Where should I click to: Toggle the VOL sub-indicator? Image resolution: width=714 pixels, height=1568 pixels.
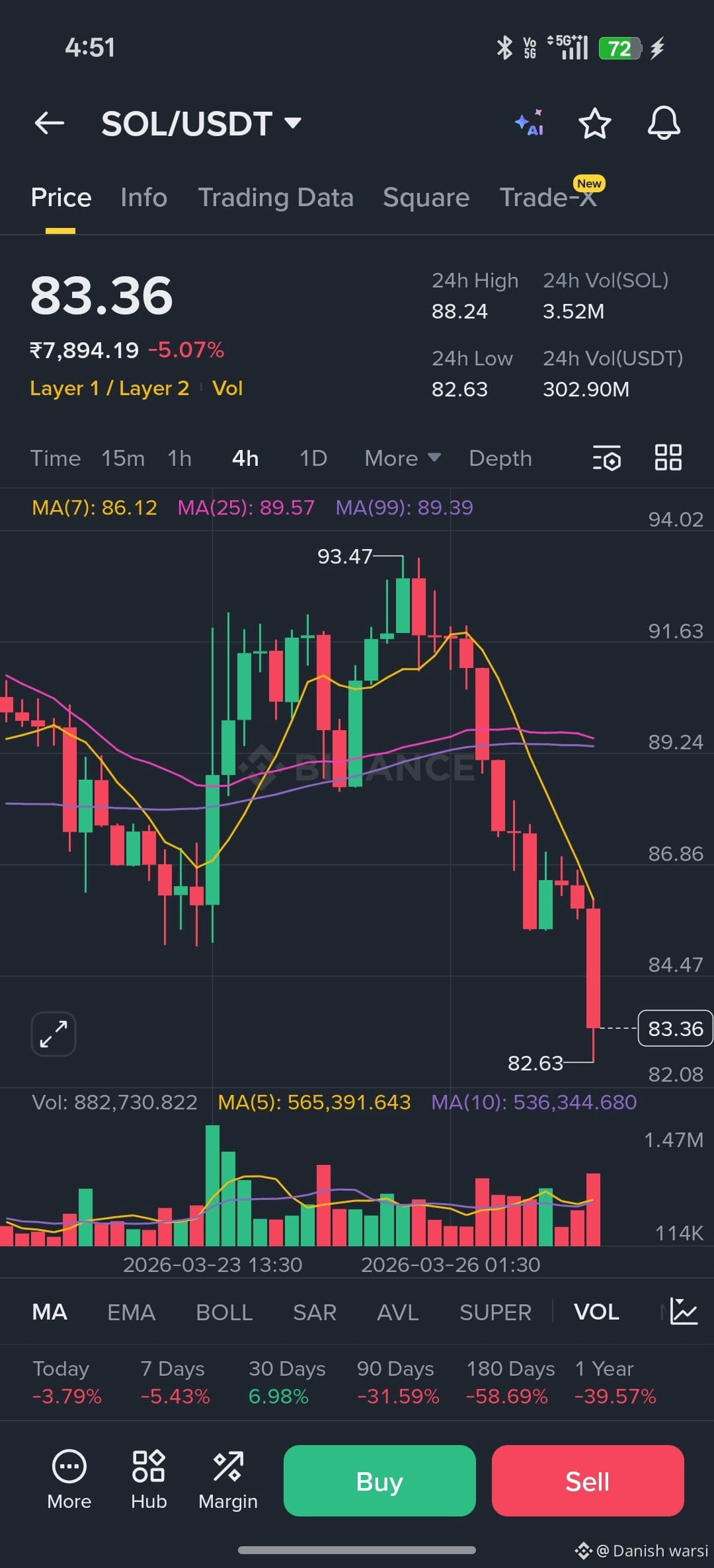[596, 1312]
